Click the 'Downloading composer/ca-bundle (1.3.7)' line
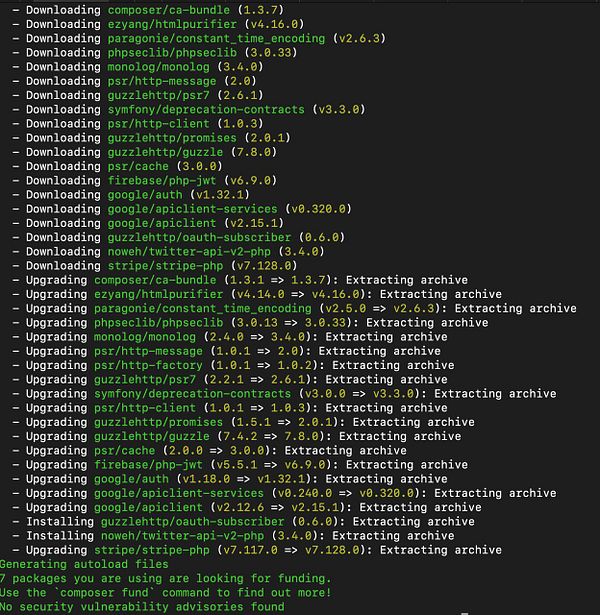Viewport: 600px width, 615px height. click(147, 10)
